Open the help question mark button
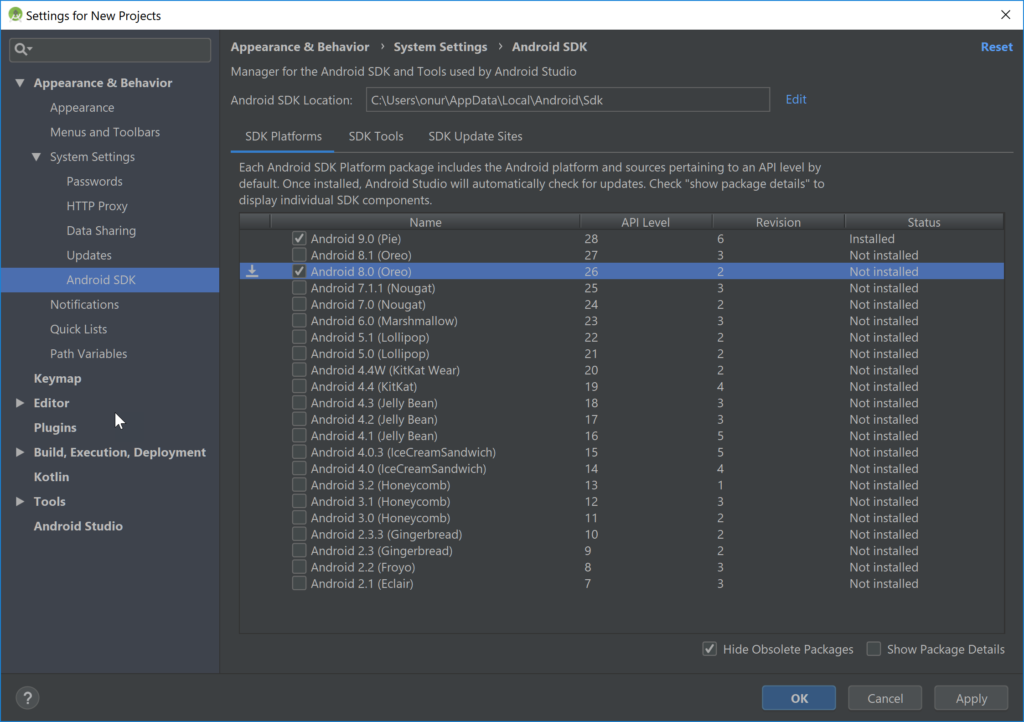This screenshot has height=722, width=1024. pyautogui.click(x=27, y=698)
